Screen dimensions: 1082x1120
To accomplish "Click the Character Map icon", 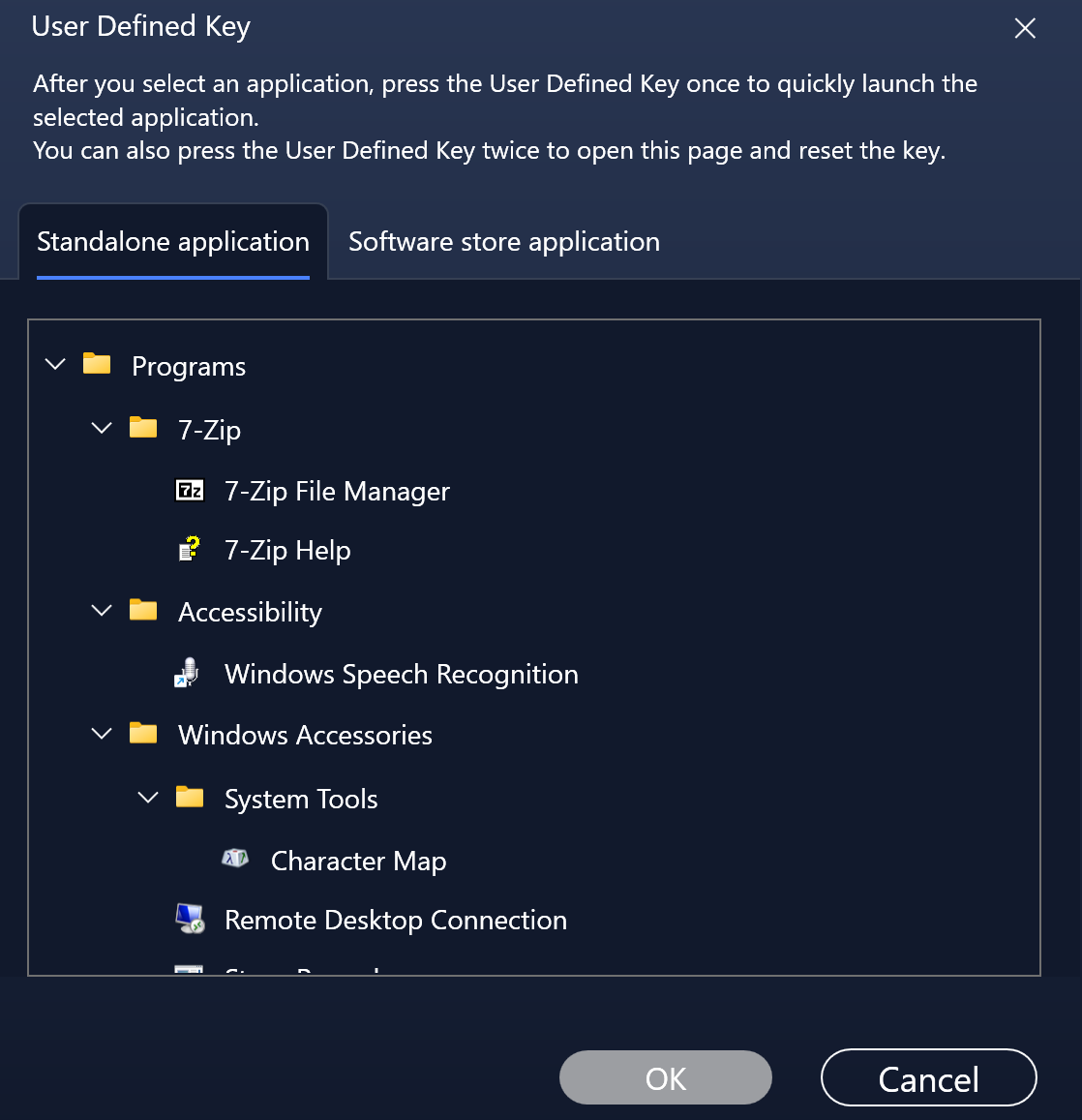I will (x=235, y=859).
